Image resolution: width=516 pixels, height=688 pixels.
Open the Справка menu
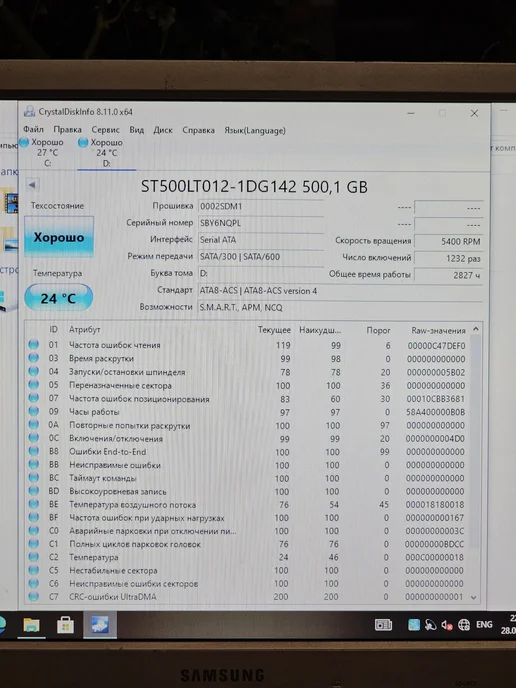click(198, 130)
